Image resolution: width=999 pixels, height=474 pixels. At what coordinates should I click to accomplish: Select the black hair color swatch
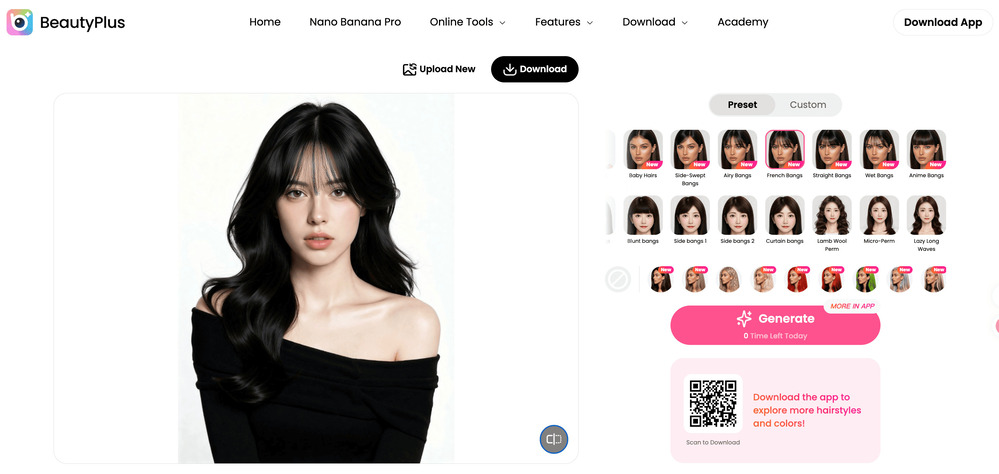pyautogui.click(x=661, y=279)
